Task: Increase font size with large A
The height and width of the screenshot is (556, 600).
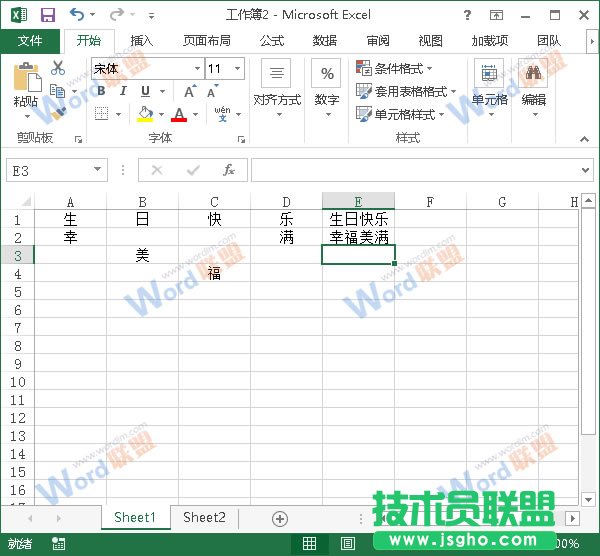Action: pos(190,91)
